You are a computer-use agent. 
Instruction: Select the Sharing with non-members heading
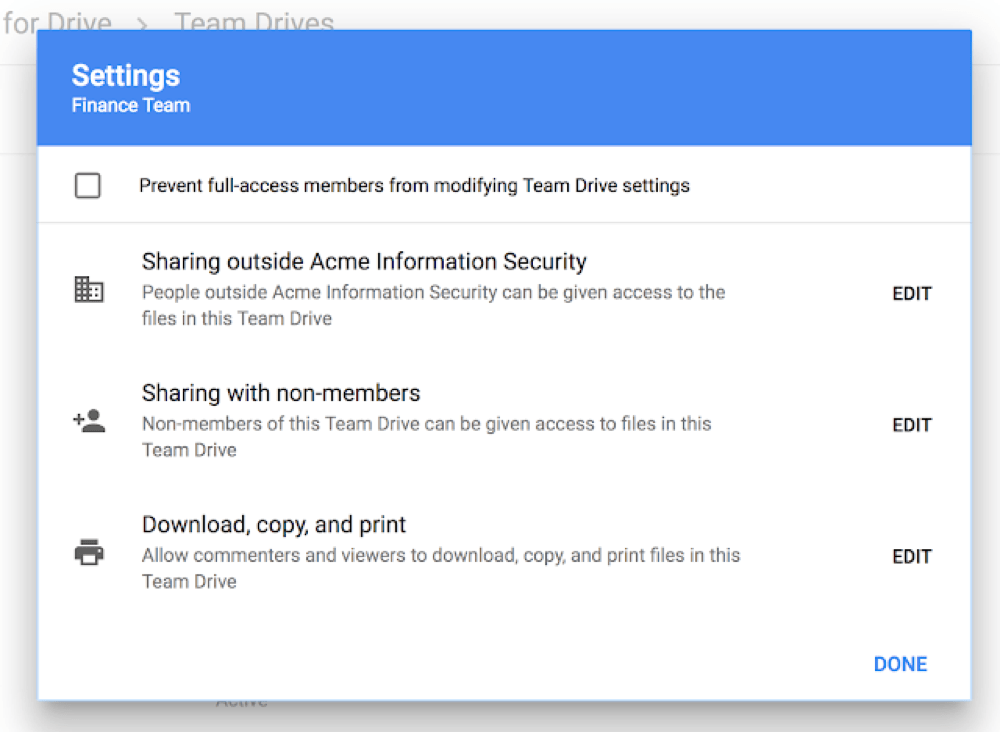[281, 392]
